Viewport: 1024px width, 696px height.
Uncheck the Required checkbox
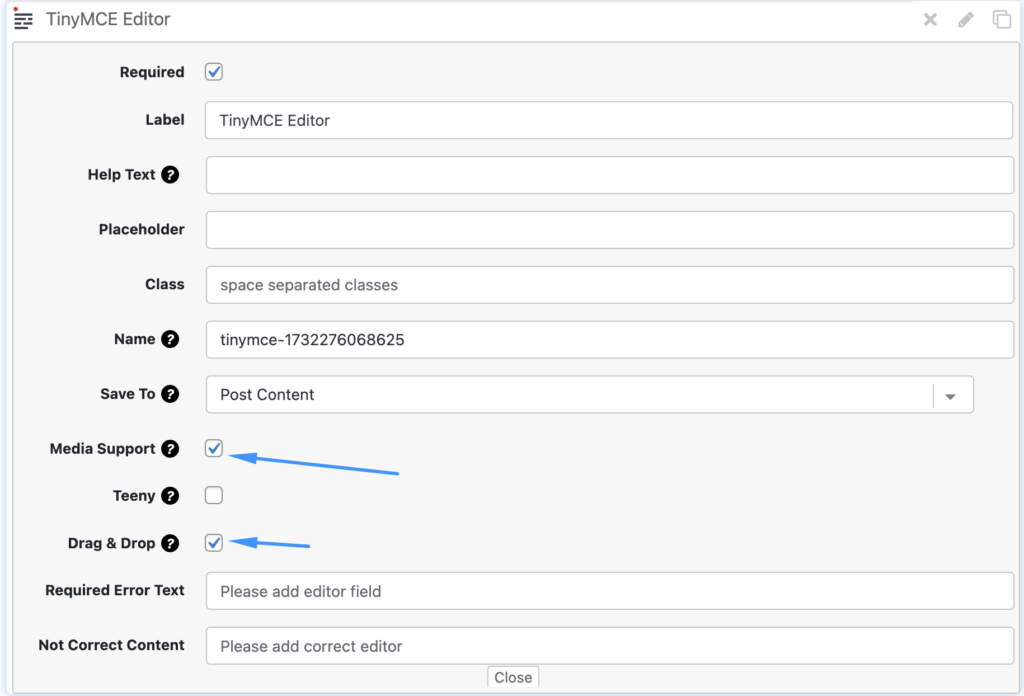click(x=214, y=72)
